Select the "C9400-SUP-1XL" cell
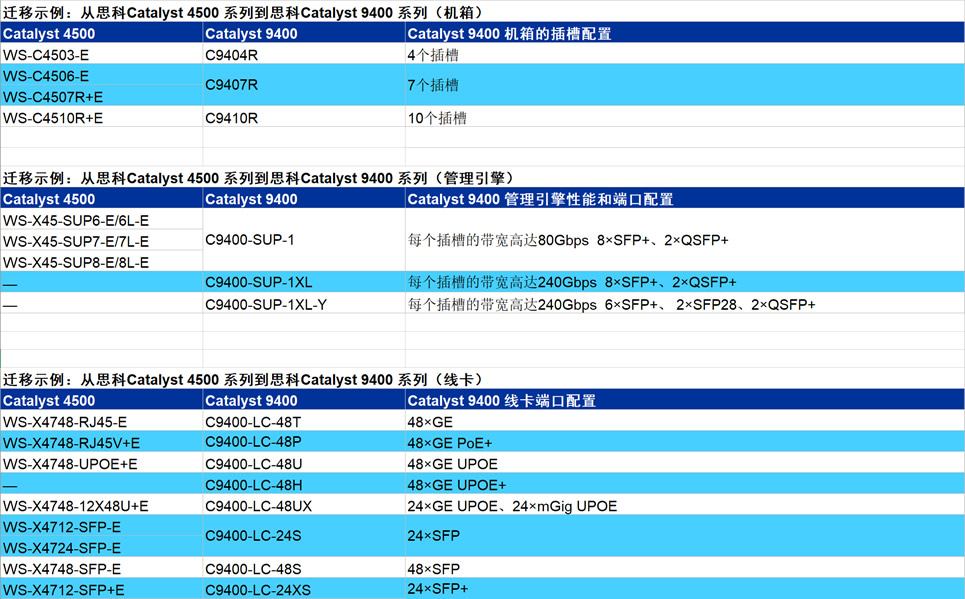 pyautogui.click(x=304, y=282)
